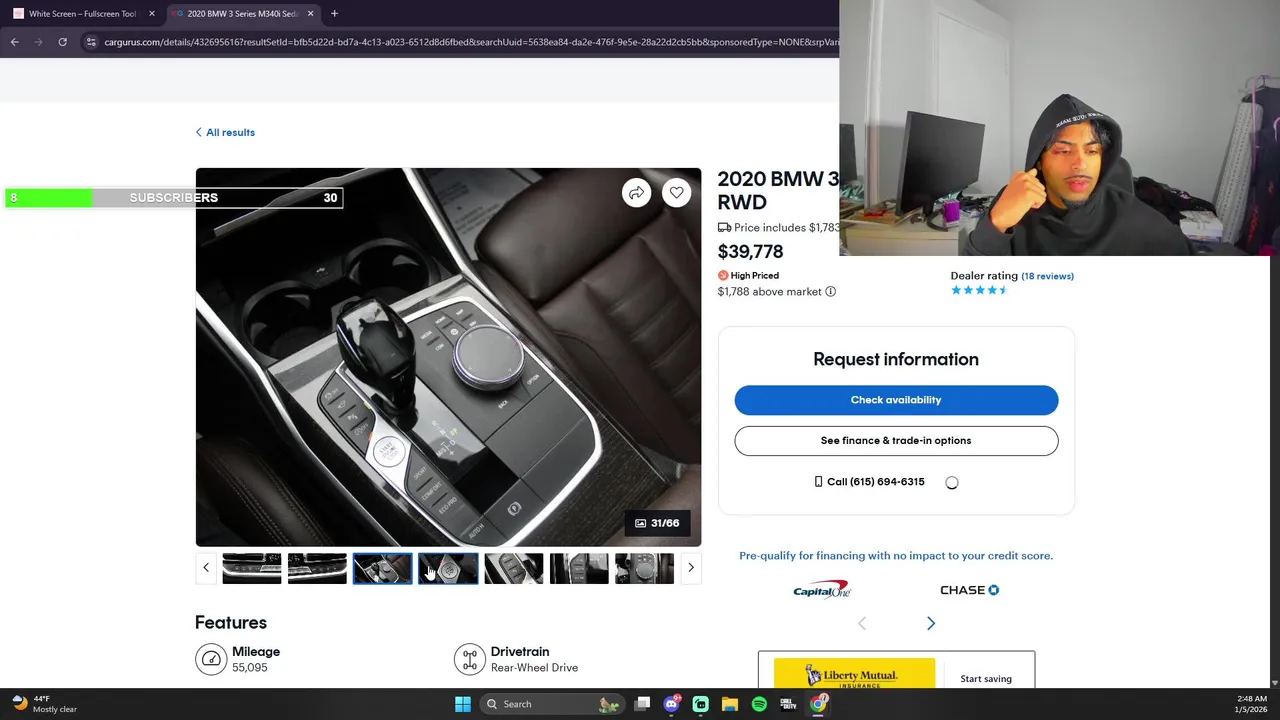Screen dimensions: 1280x720
Task: Show next gallery thumbnails
Action: click(690, 567)
